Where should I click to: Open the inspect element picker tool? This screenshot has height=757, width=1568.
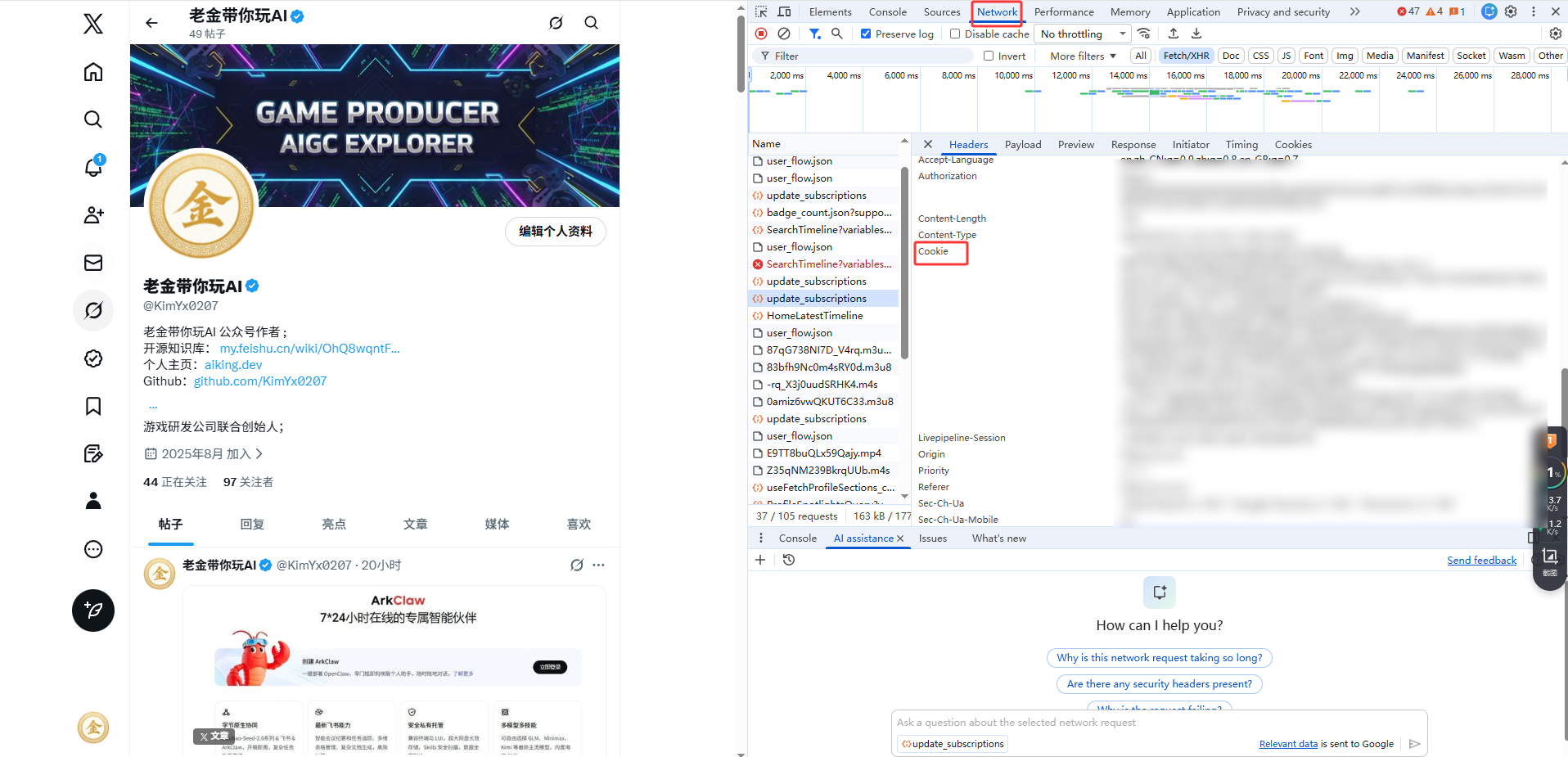(x=761, y=11)
